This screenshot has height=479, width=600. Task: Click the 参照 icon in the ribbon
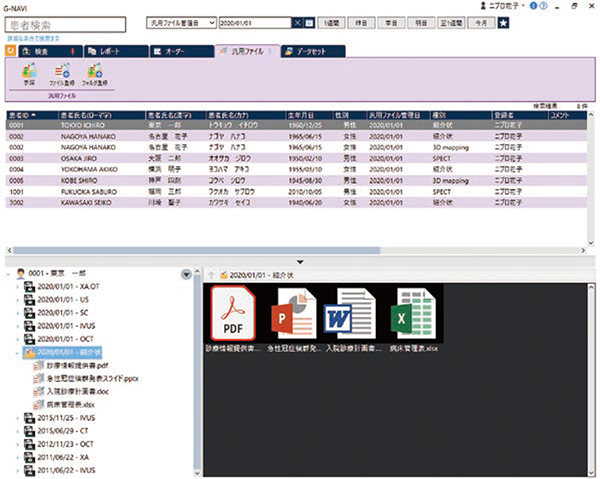tap(28, 74)
